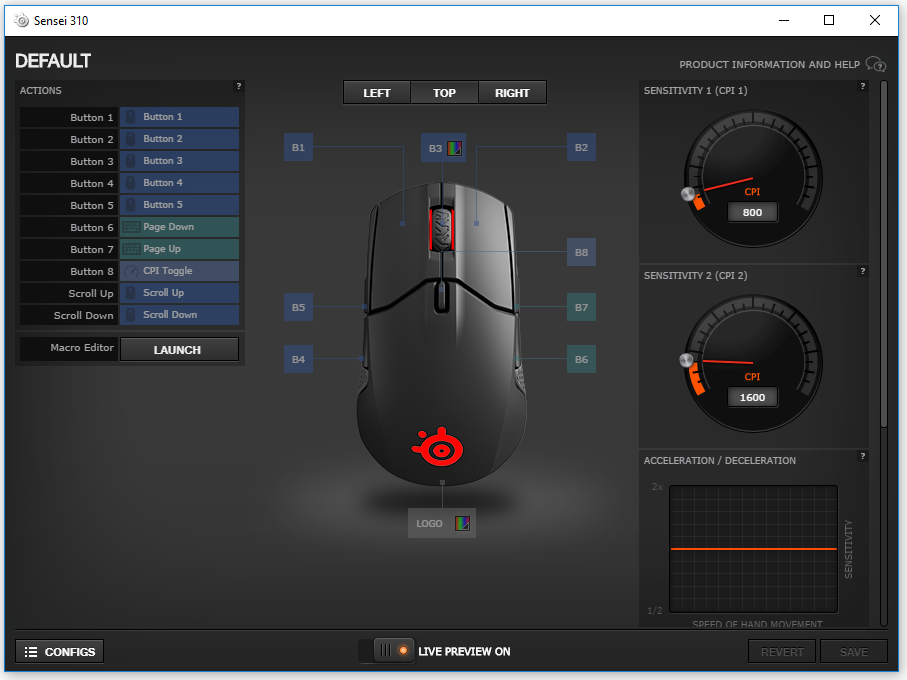The width and height of the screenshot is (907, 680).
Task: Select the B1 button label on mouse diagram
Action: tap(298, 148)
